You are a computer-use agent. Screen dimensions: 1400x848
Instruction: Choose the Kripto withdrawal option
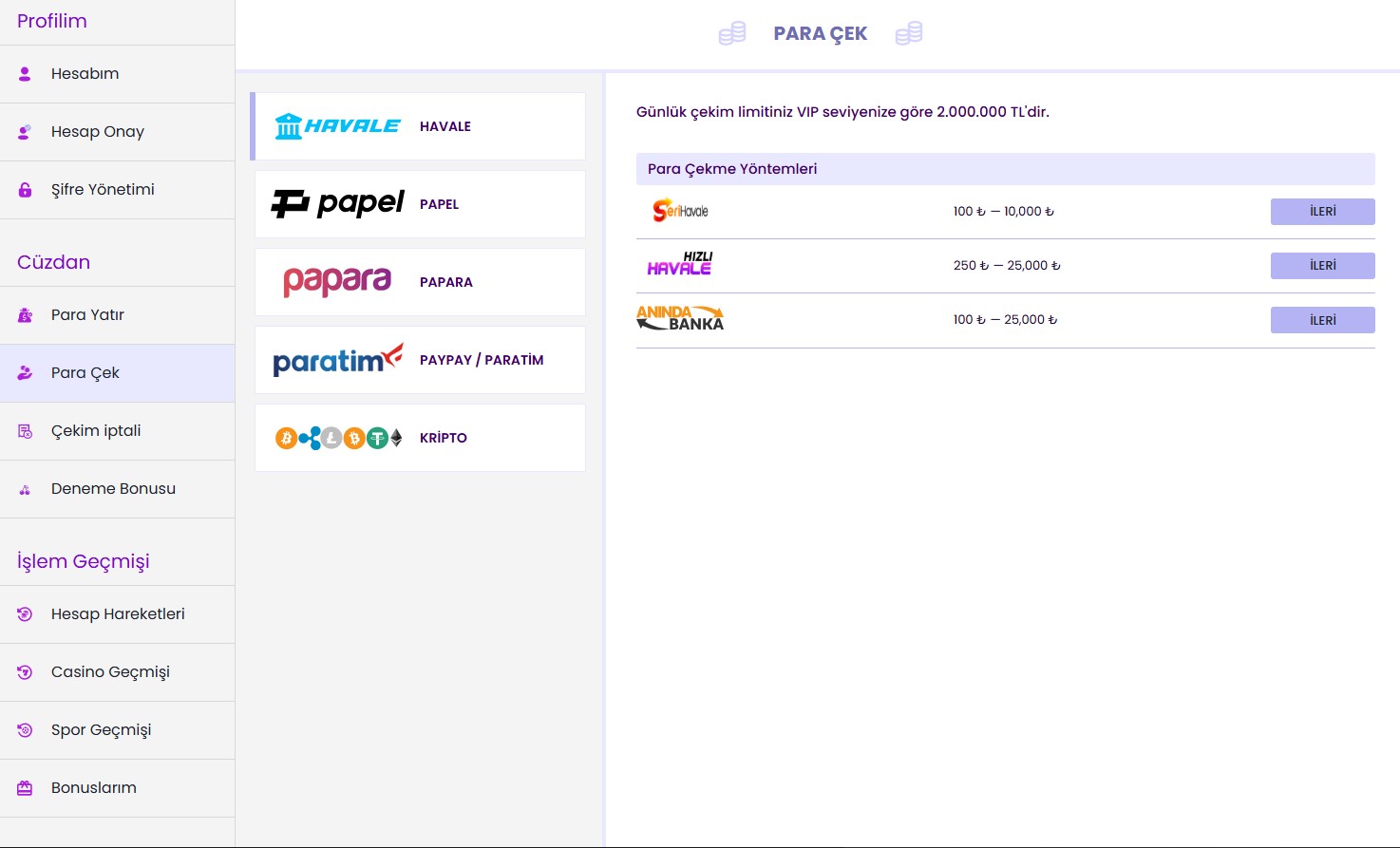(x=419, y=438)
